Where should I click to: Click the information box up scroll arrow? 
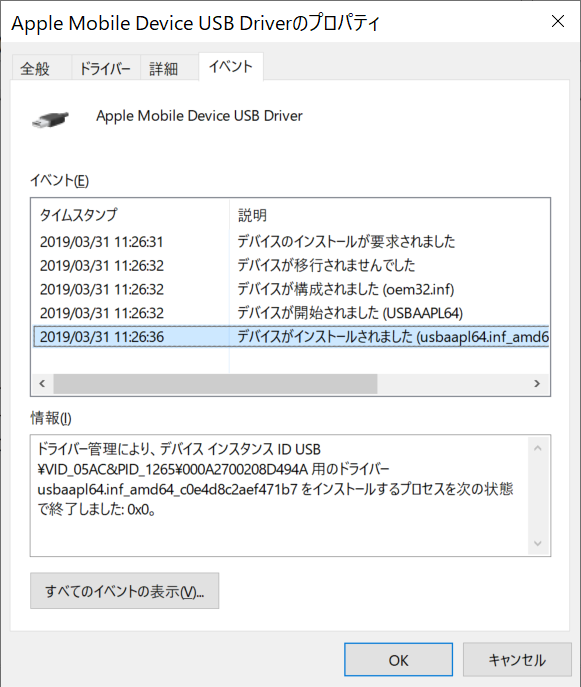coord(538,448)
